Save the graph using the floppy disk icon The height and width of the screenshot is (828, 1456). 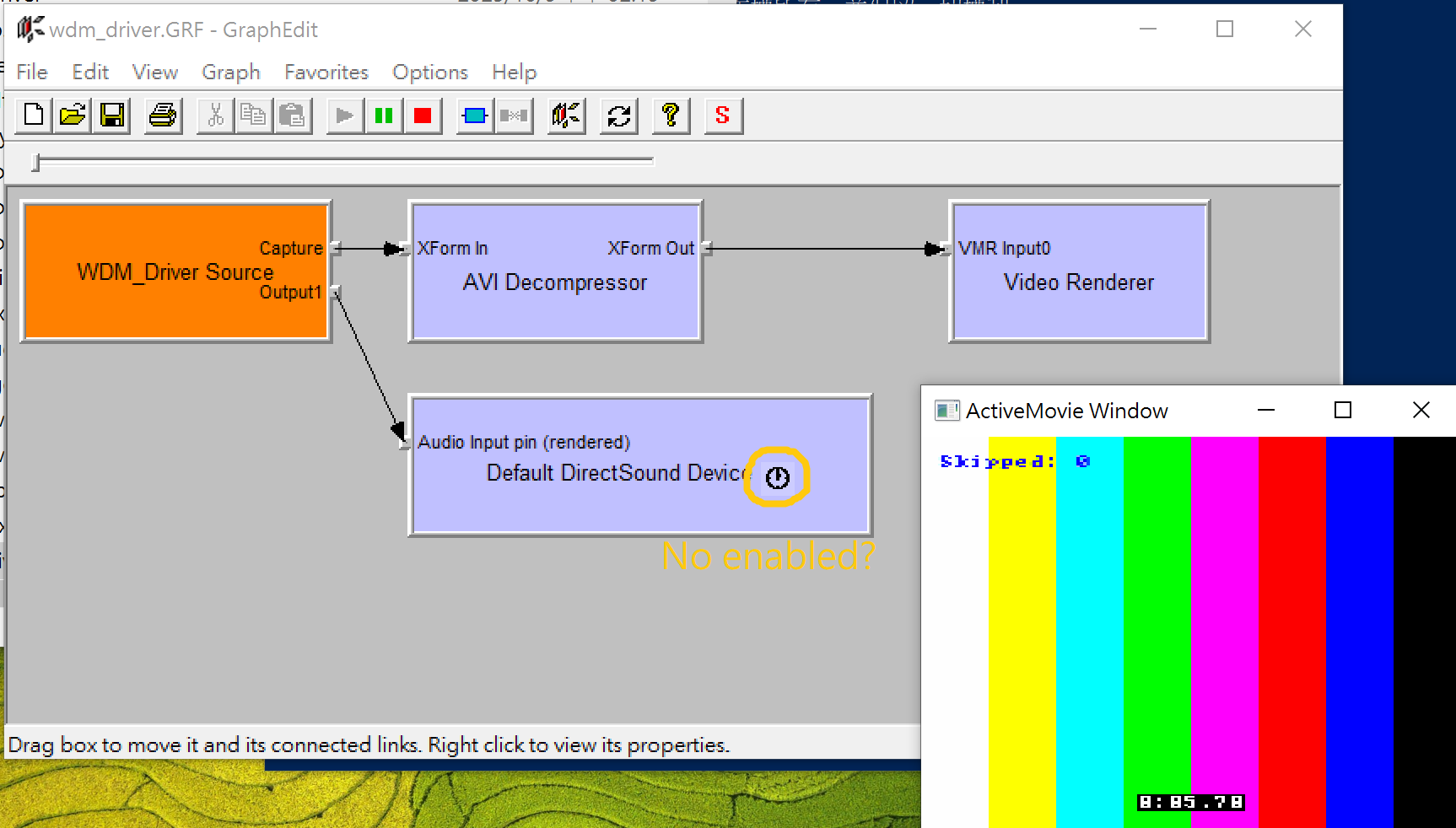pos(111,116)
